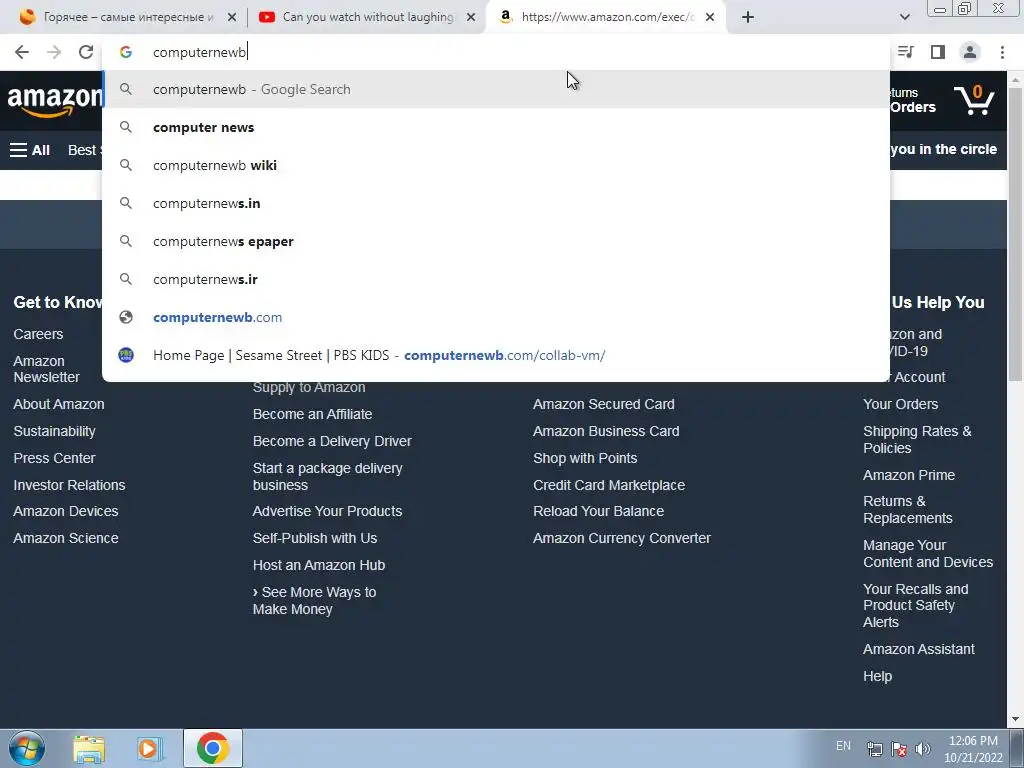Viewport: 1024px width, 768px height.
Task: Switch to the Can you watch without laughing tab
Action: click(367, 17)
